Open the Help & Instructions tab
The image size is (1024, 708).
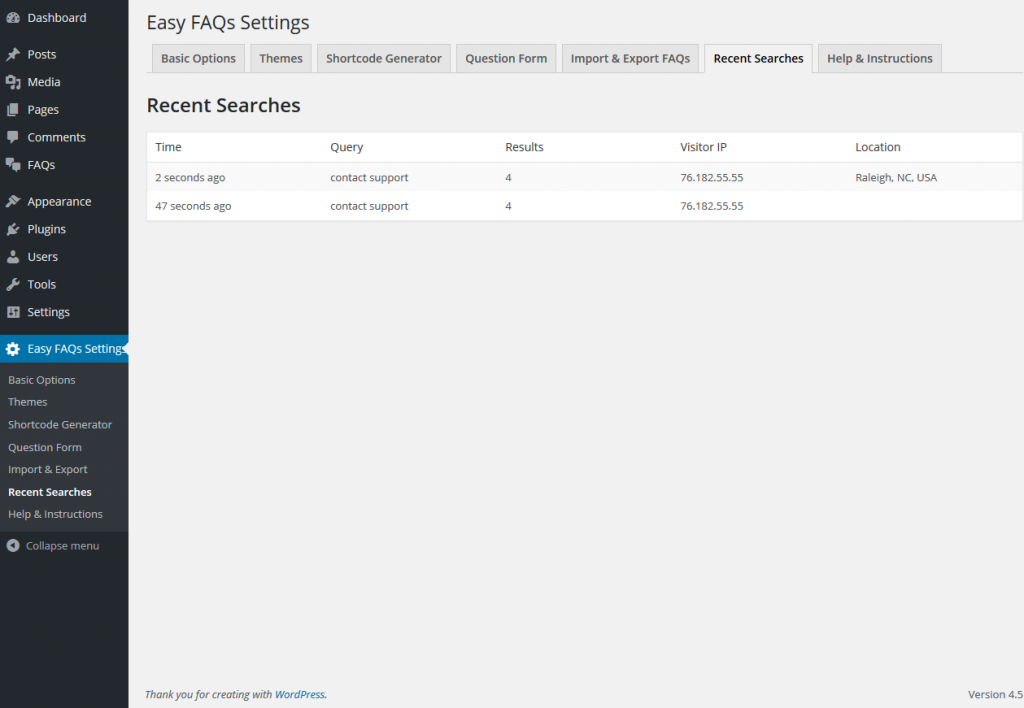click(879, 59)
